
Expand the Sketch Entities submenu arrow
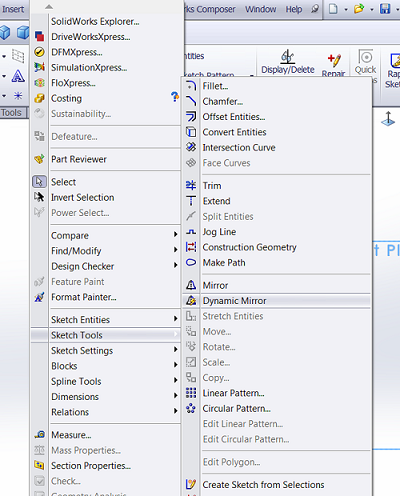click(175, 319)
